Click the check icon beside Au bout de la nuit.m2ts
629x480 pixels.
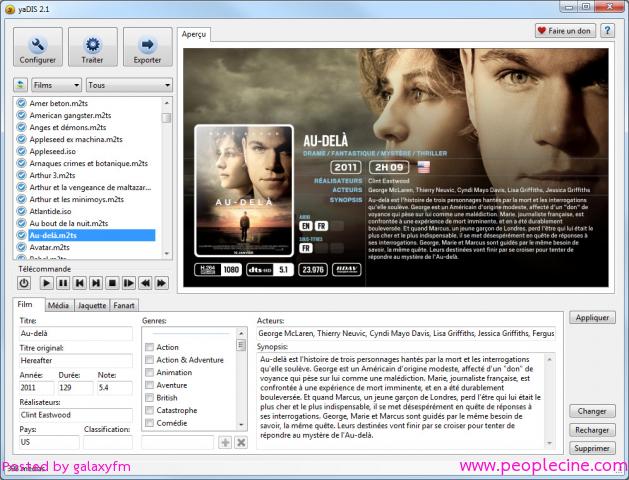point(21,223)
